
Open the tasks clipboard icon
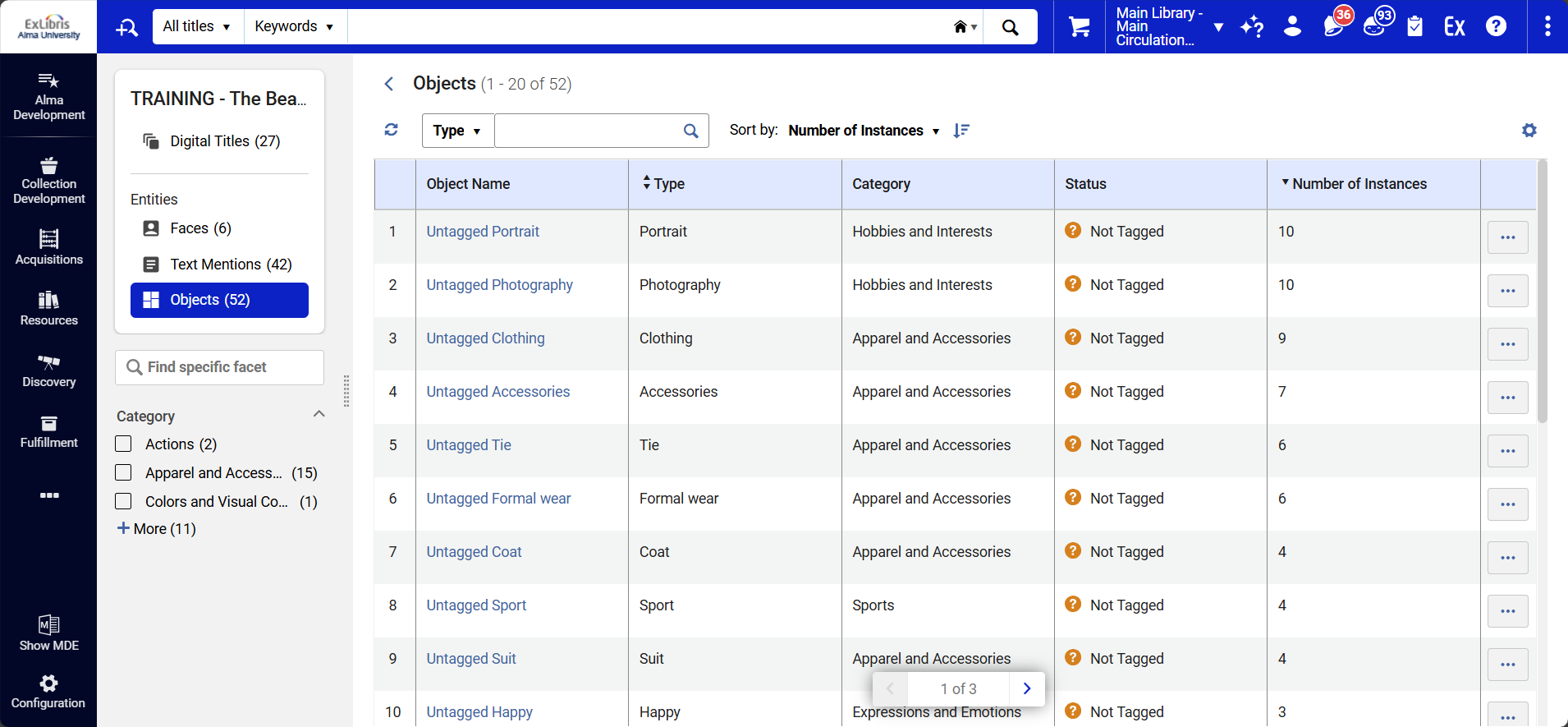click(x=1414, y=27)
